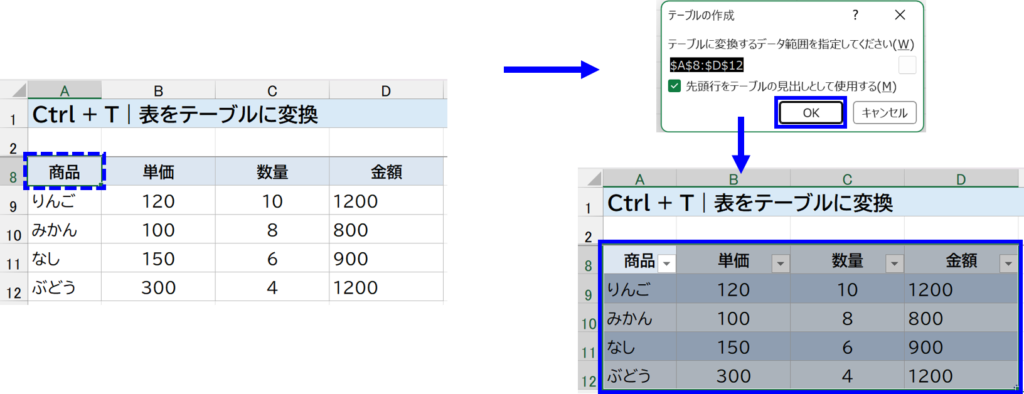Screen dimensions: 1024x394
Task: Select column A header in the unconverted sheet
Action: [65, 90]
